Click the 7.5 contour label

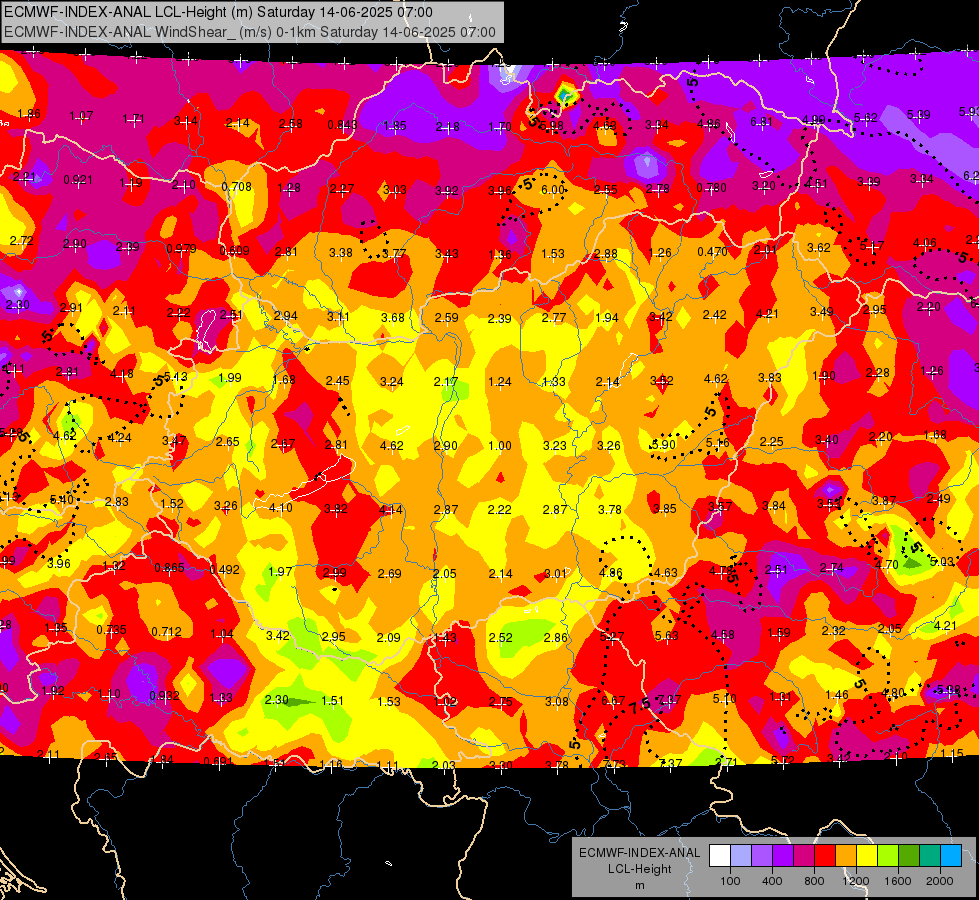tap(639, 706)
